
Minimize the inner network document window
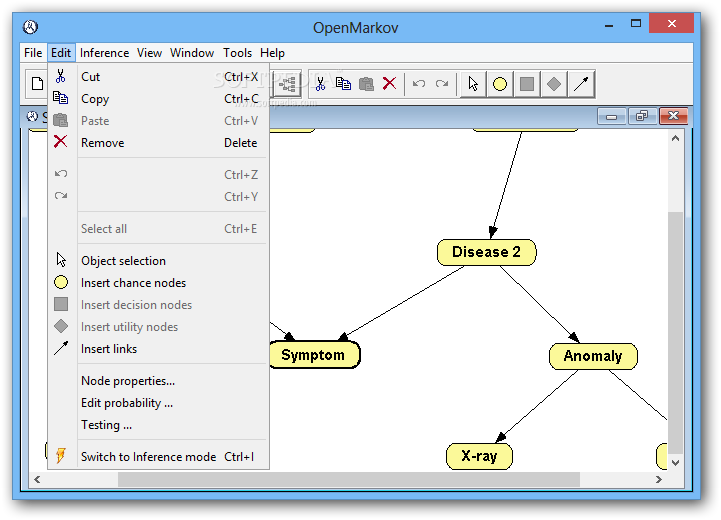click(611, 116)
